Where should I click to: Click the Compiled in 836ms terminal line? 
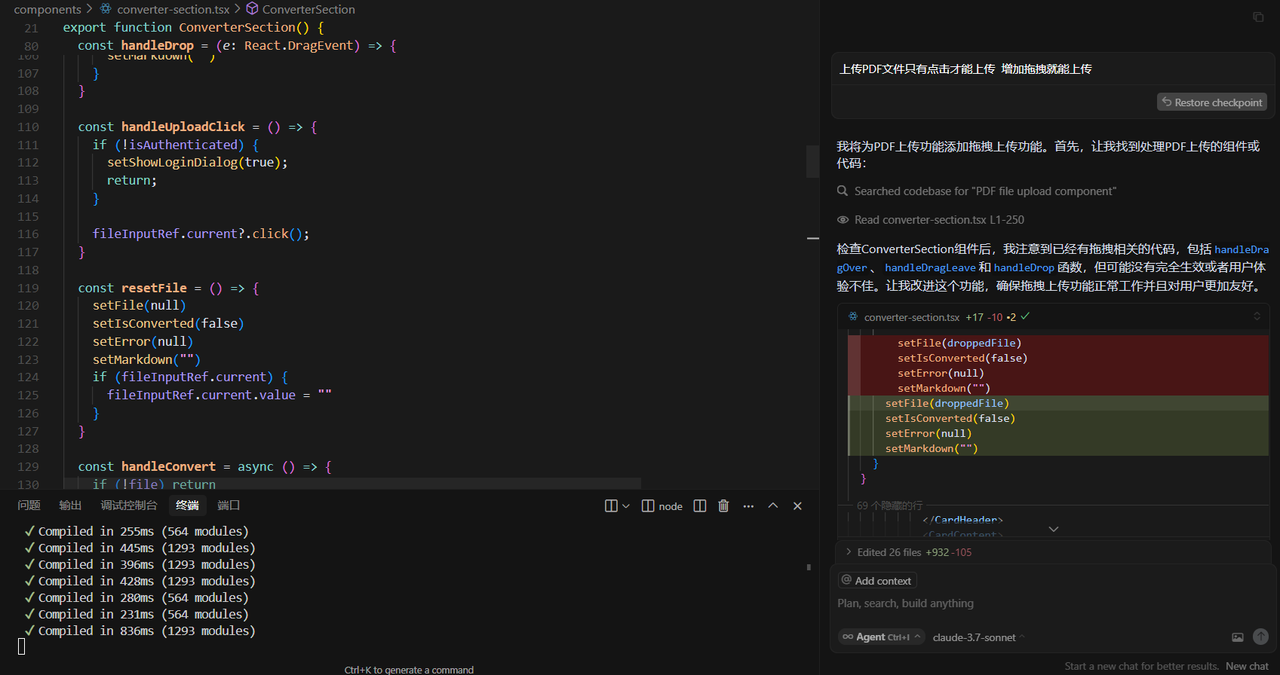pyautogui.click(x=140, y=631)
